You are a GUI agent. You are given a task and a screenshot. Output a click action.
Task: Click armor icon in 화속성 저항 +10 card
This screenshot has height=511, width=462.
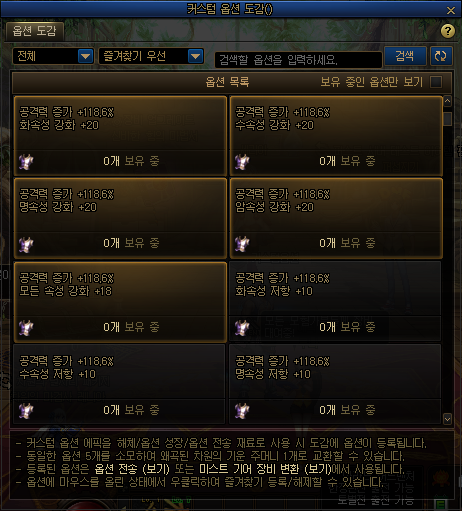pos(242,327)
